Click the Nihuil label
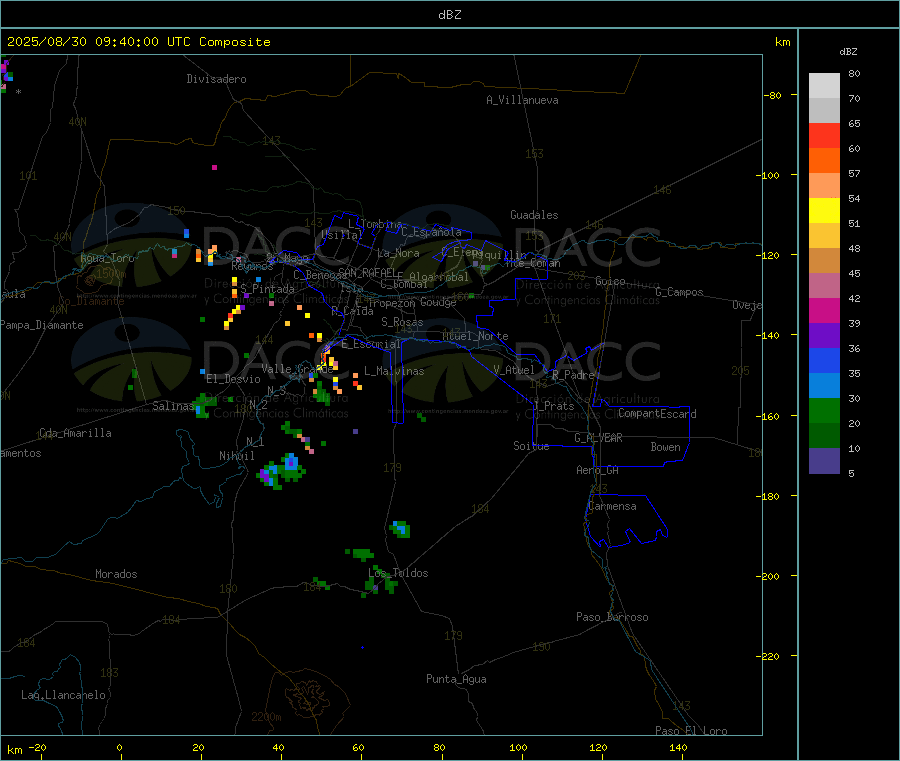The image size is (900, 761). point(237,456)
